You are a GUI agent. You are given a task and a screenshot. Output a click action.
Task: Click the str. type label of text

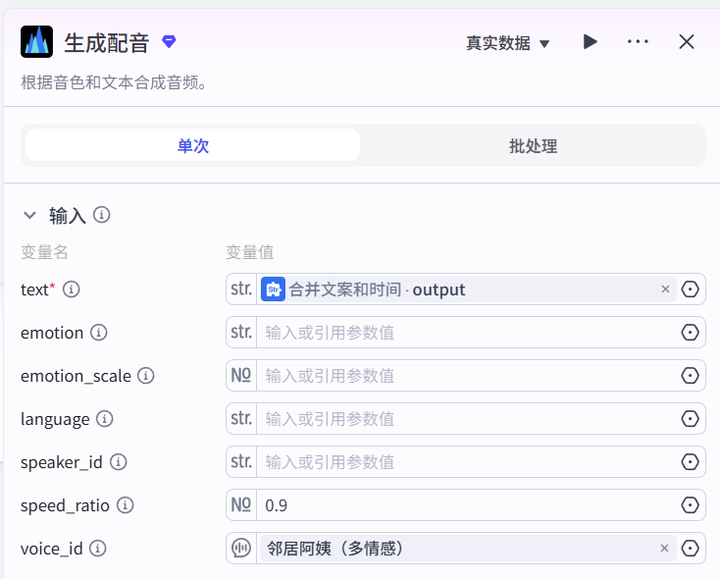(241, 289)
